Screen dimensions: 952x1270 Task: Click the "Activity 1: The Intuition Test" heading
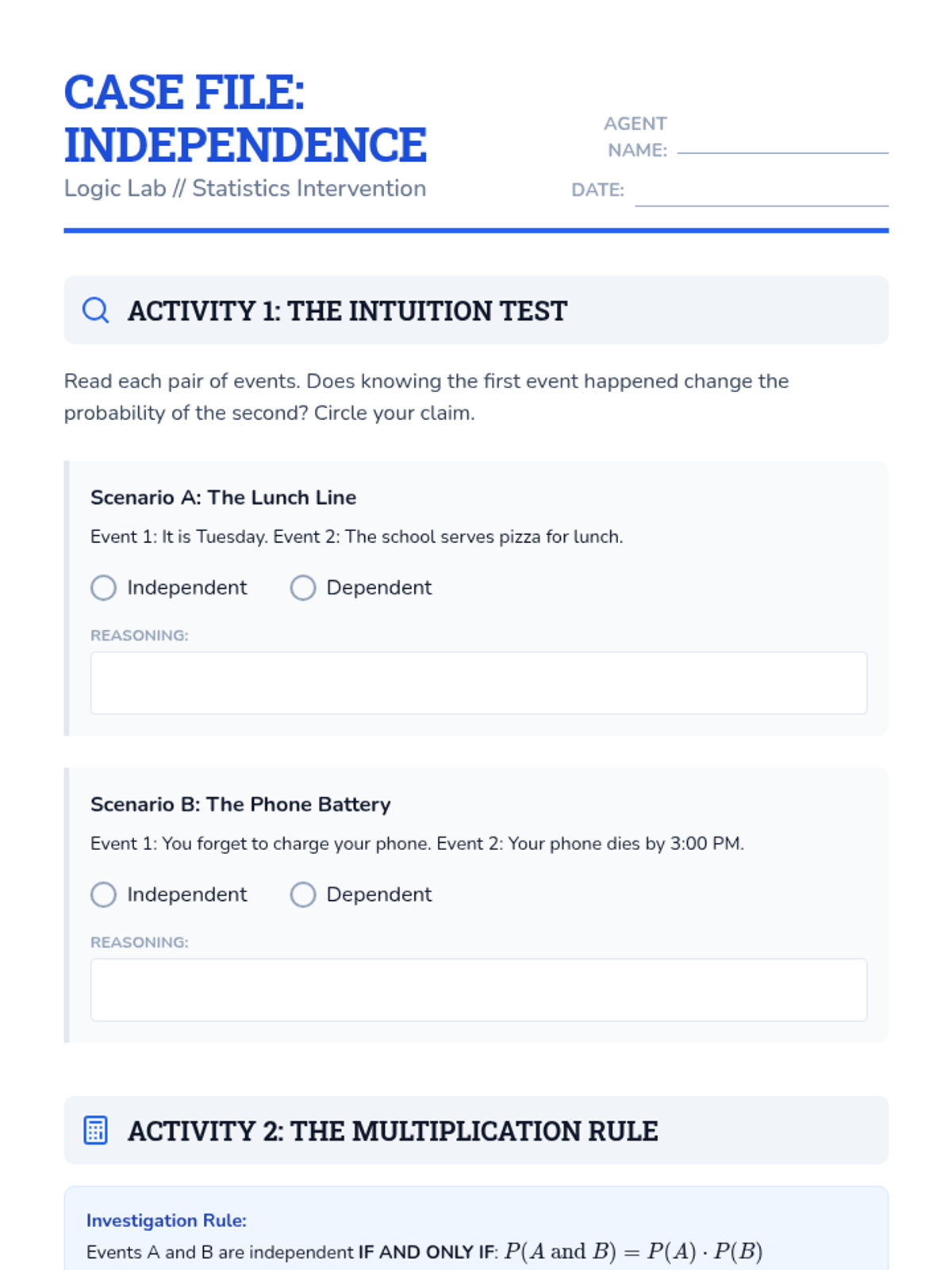[347, 311]
